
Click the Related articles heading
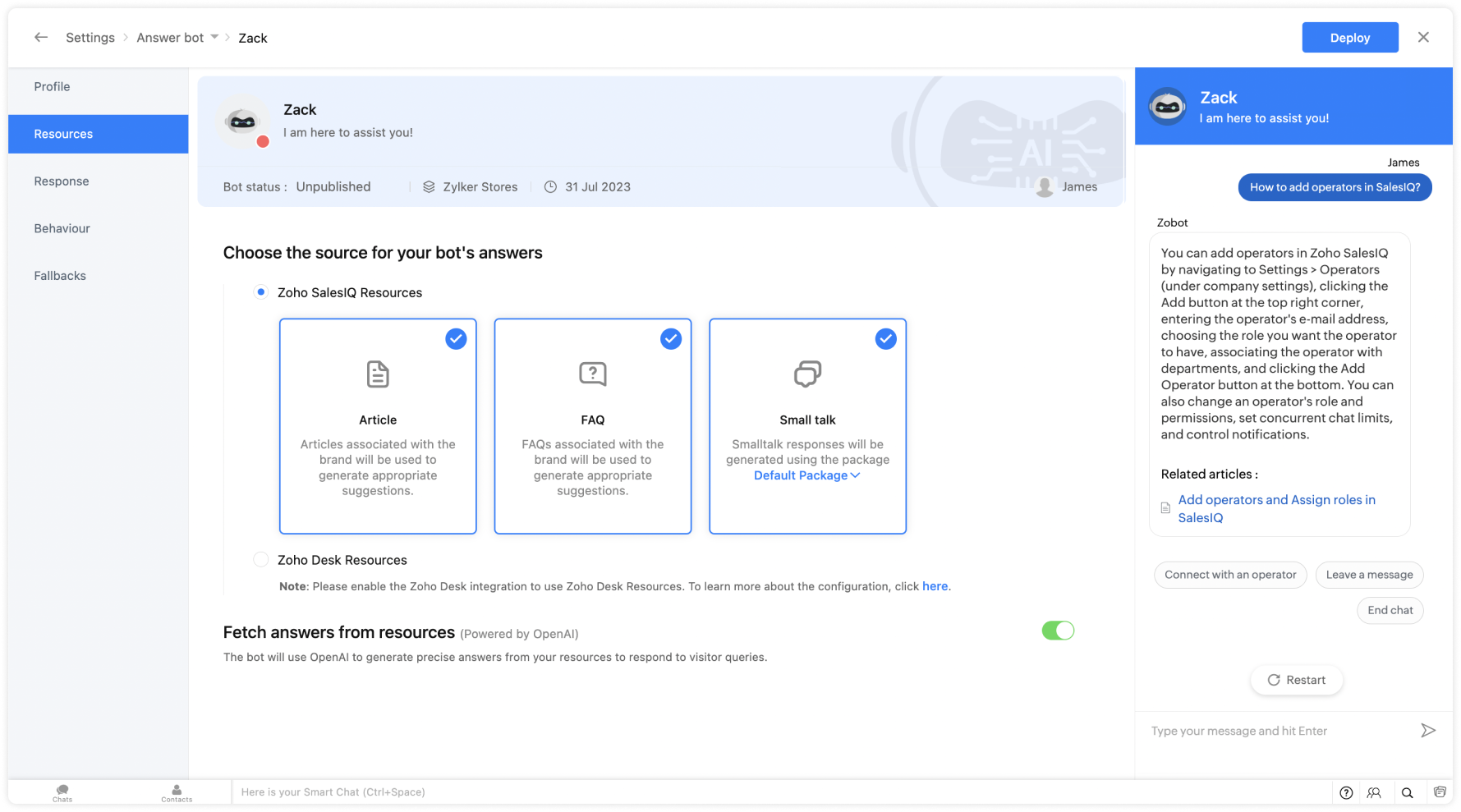point(1209,474)
